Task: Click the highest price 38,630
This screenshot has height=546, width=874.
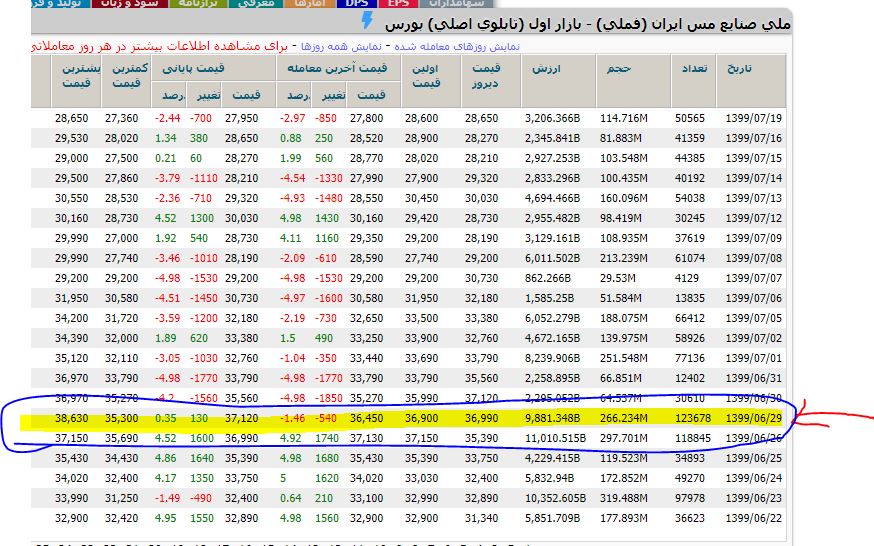Action: [x=71, y=418]
